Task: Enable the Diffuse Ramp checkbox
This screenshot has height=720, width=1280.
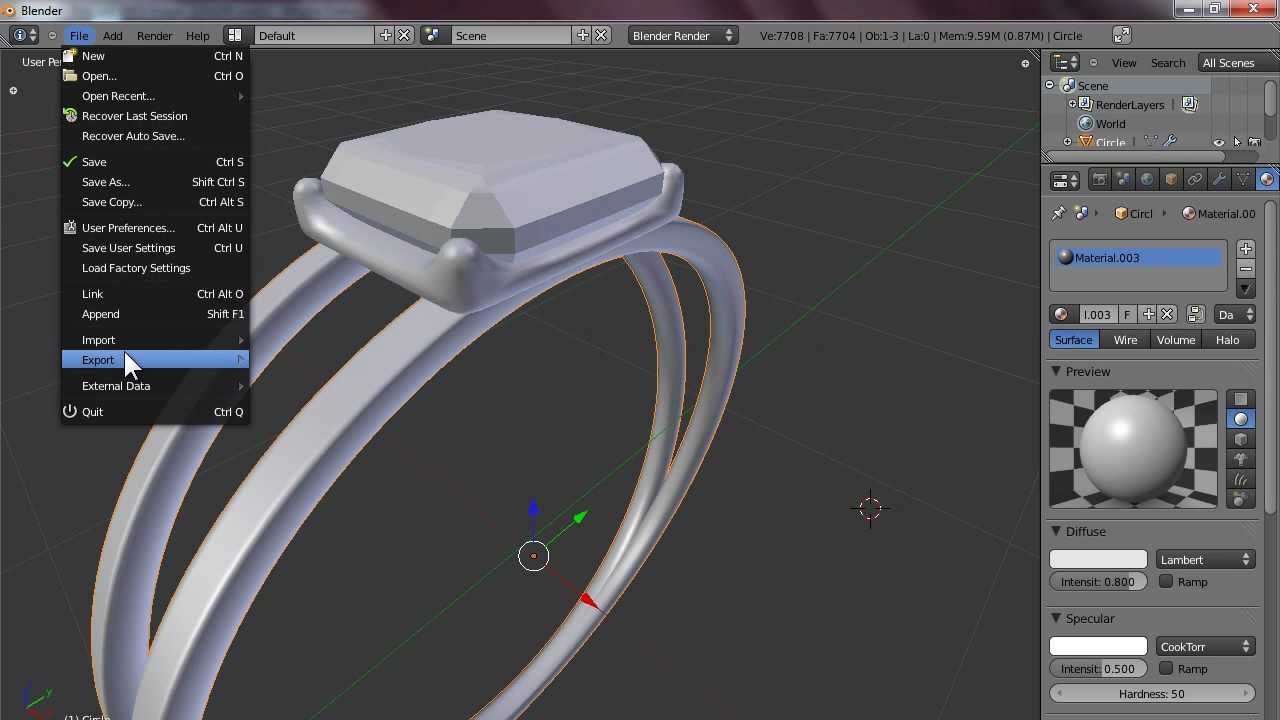Action: coord(1166,582)
